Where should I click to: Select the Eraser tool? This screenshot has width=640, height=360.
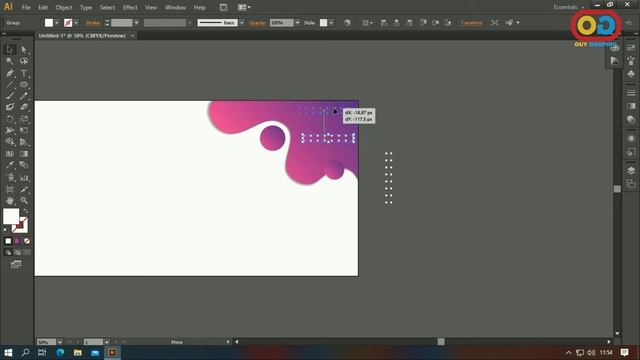click(x=24, y=107)
